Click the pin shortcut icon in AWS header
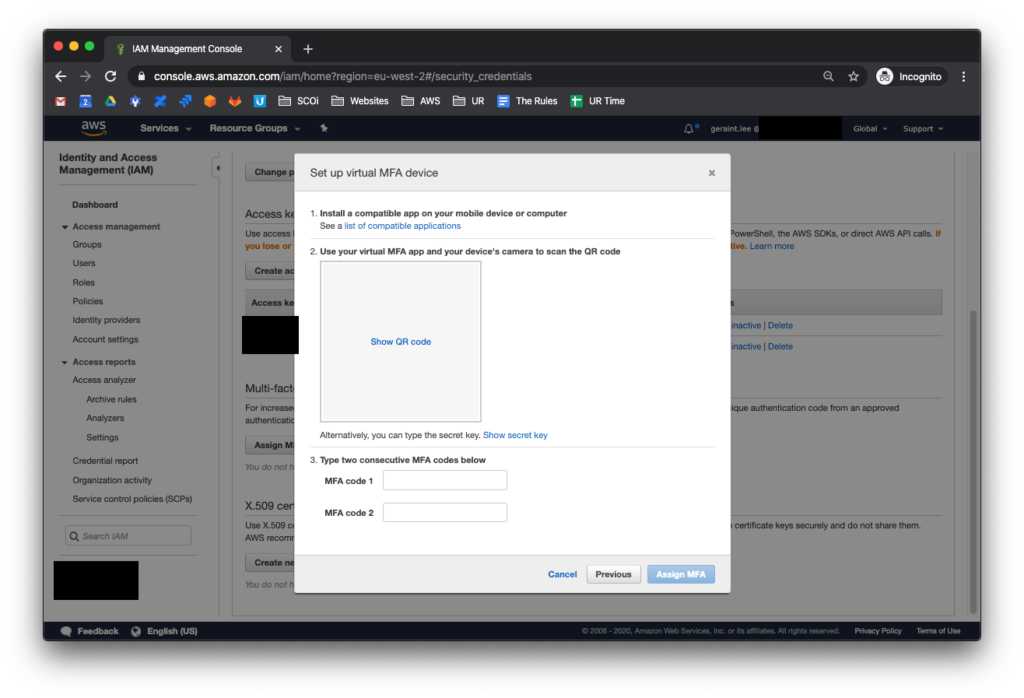1024x698 pixels. pyautogui.click(x=324, y=128)
